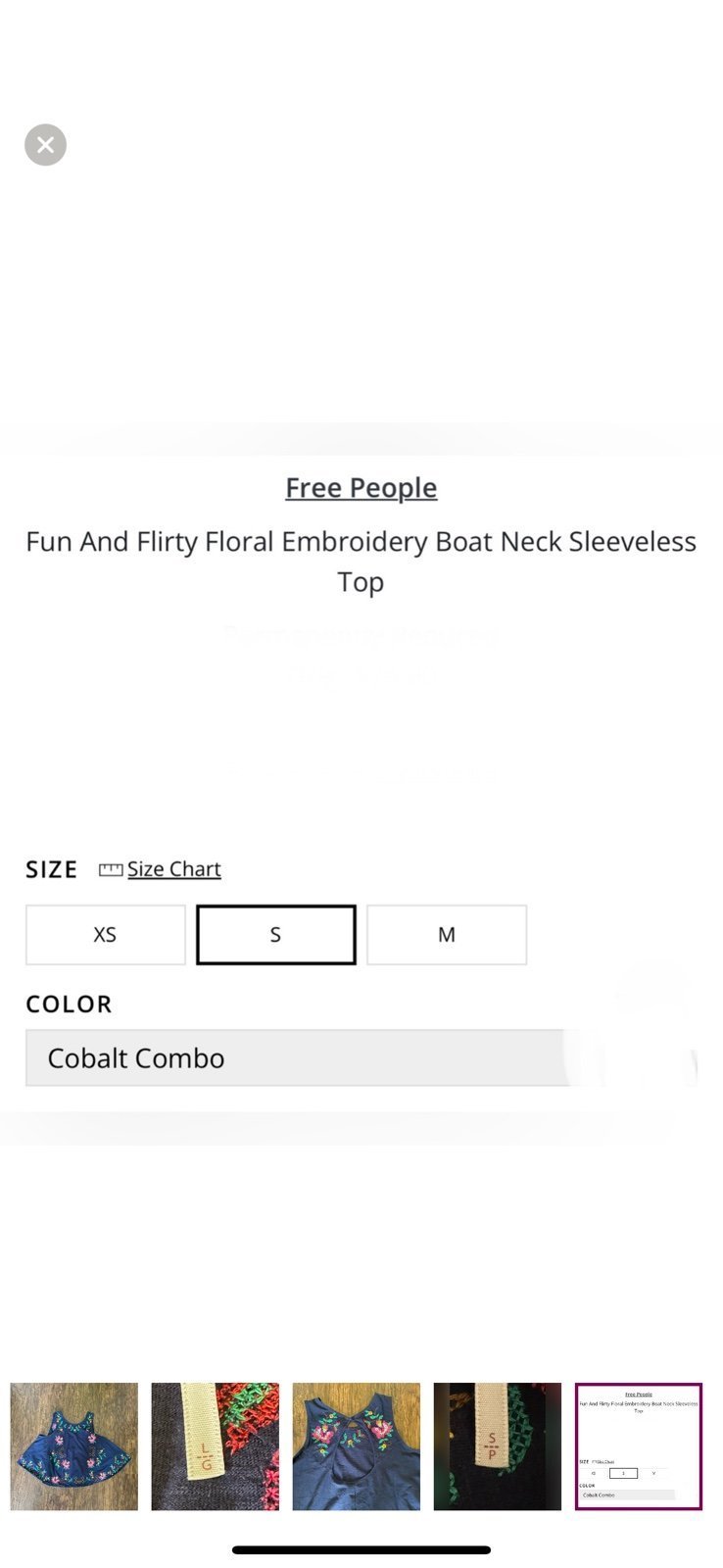Show the thumbnail with the S/P size tag
The height and width of the screenshot is (1568, 723).
point(498,1446)
